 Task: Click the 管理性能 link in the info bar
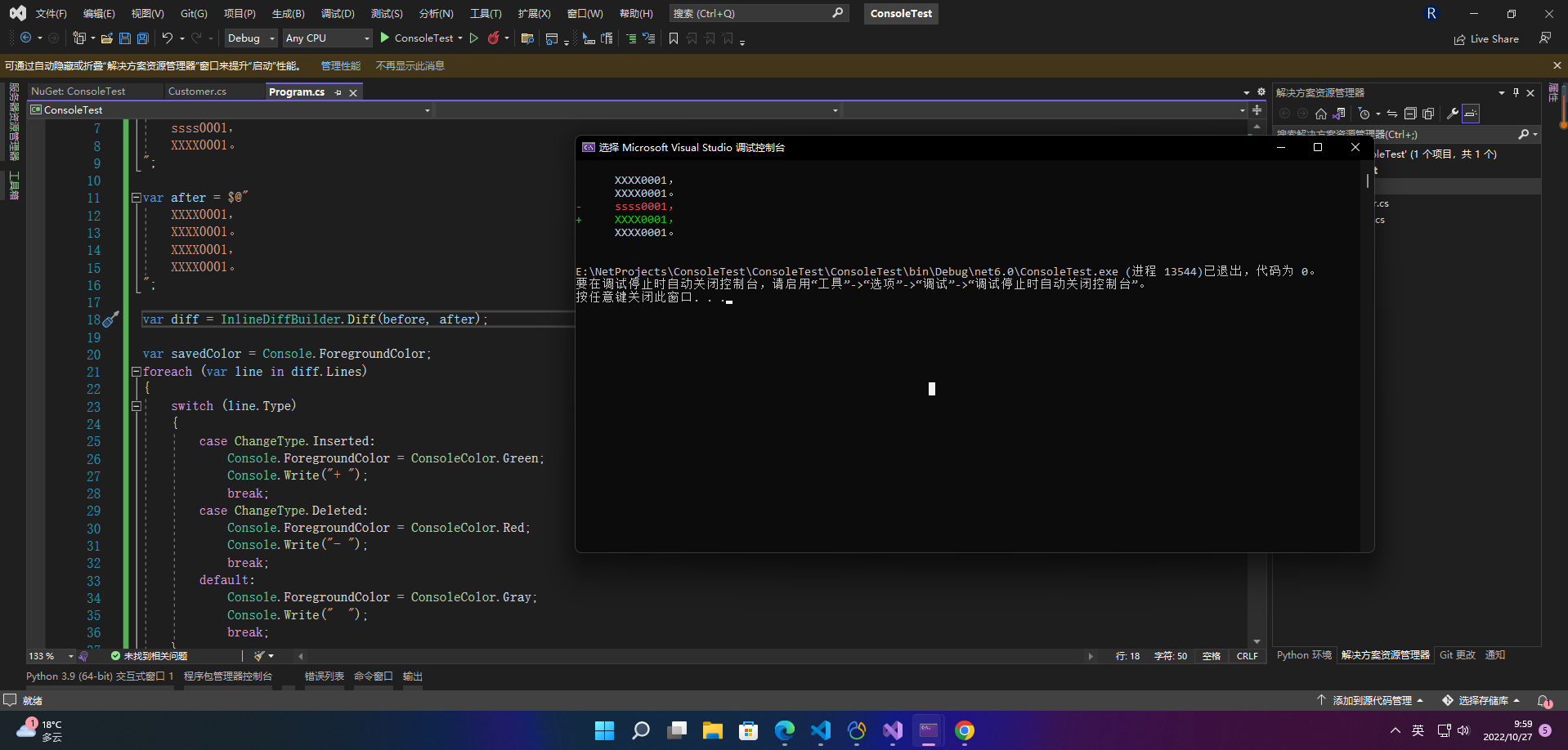click(x=340, y=66)
